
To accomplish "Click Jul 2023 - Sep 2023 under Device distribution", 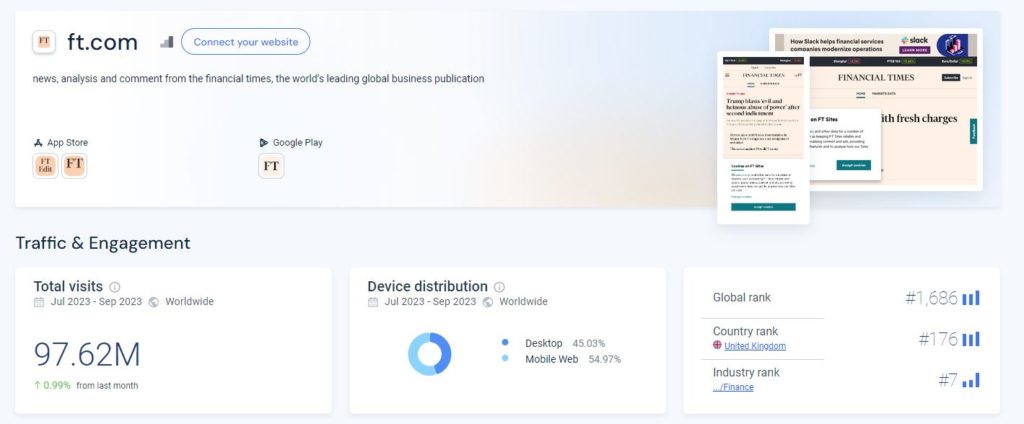I will coord(430,302).
